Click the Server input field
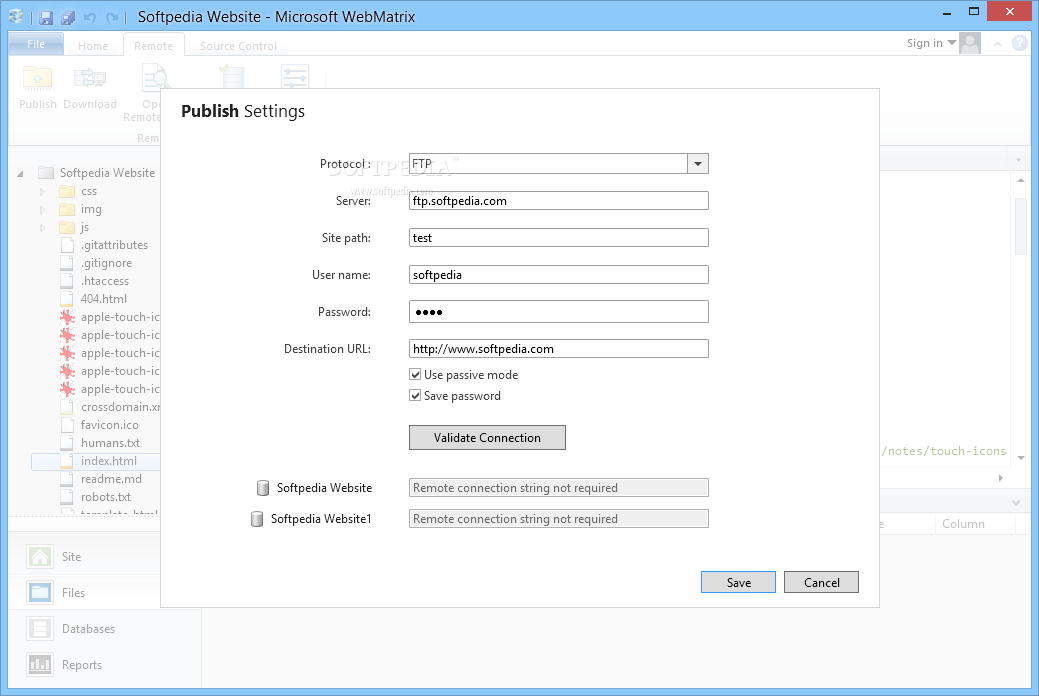Viewport: 1039px width, 696px height. point(559,201)
